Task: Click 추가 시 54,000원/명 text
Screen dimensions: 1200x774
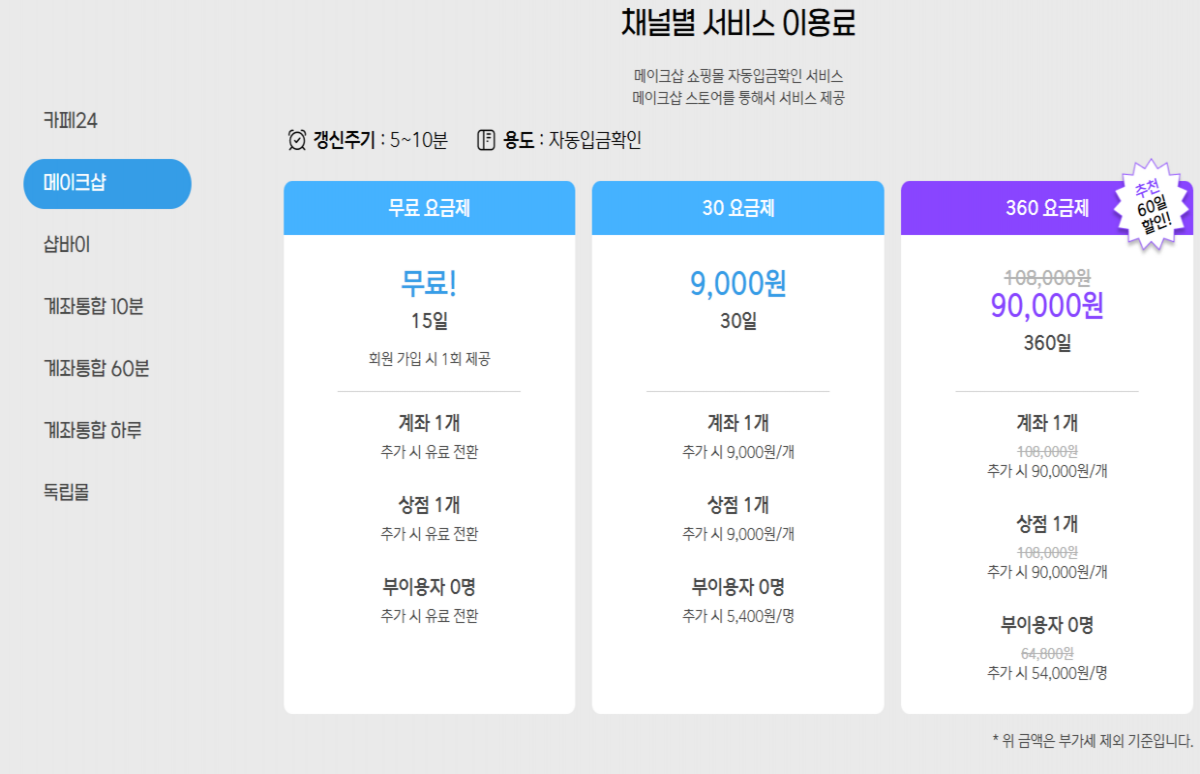Action: click(1047, 673)
